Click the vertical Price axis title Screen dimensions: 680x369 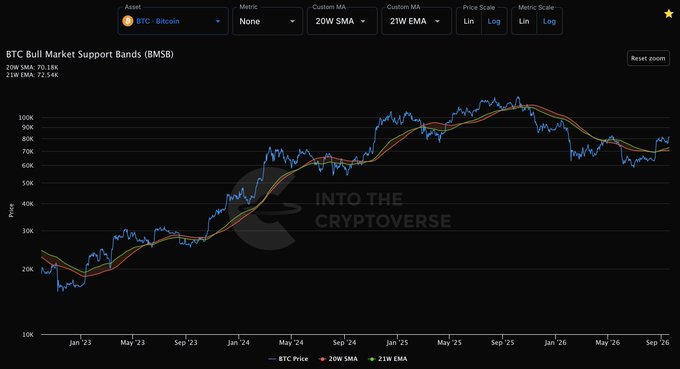11,210
